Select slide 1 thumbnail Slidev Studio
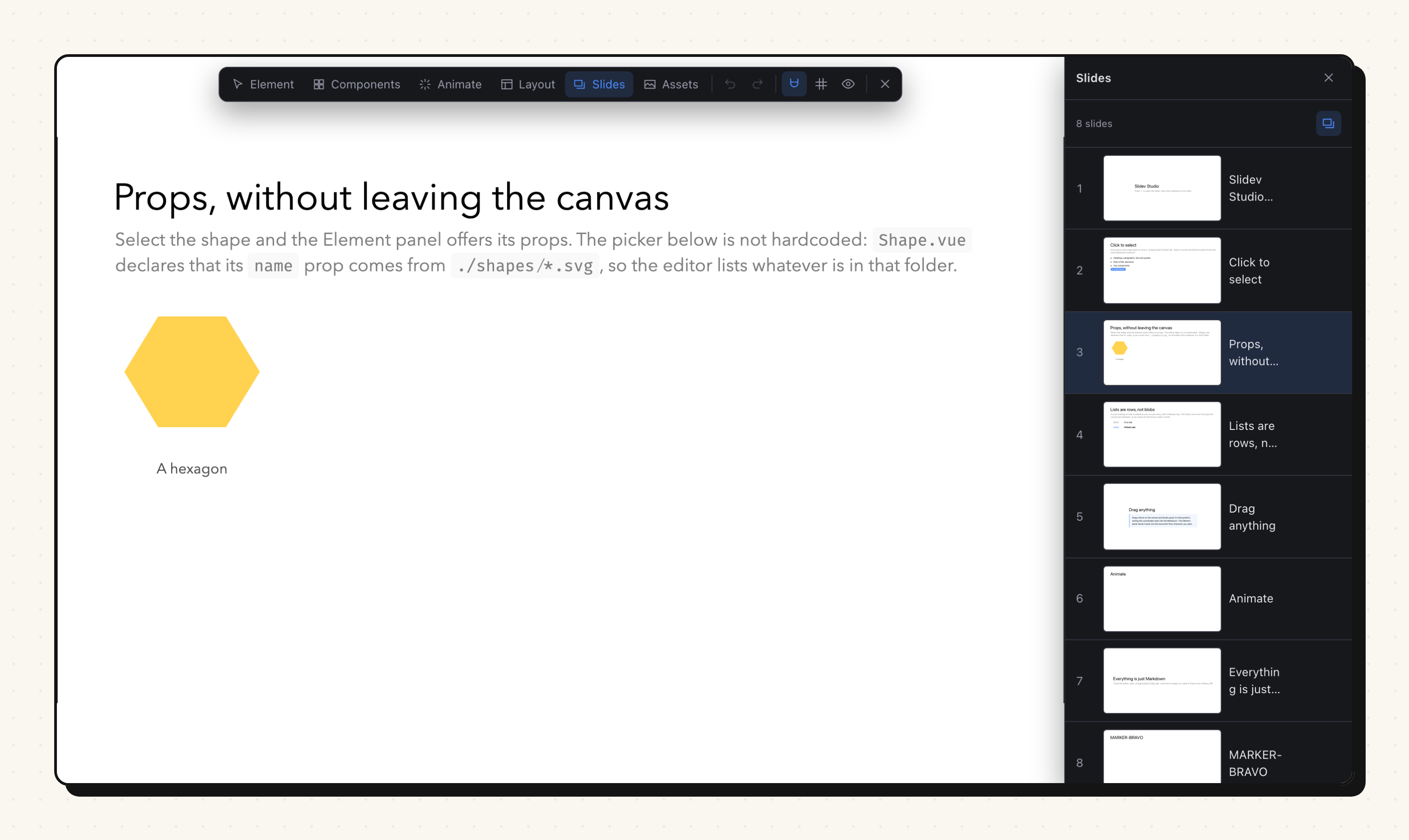Image resolution: width=1409 pixels, height=840 pixels. pyautogui.click(x=1162, y=188)
